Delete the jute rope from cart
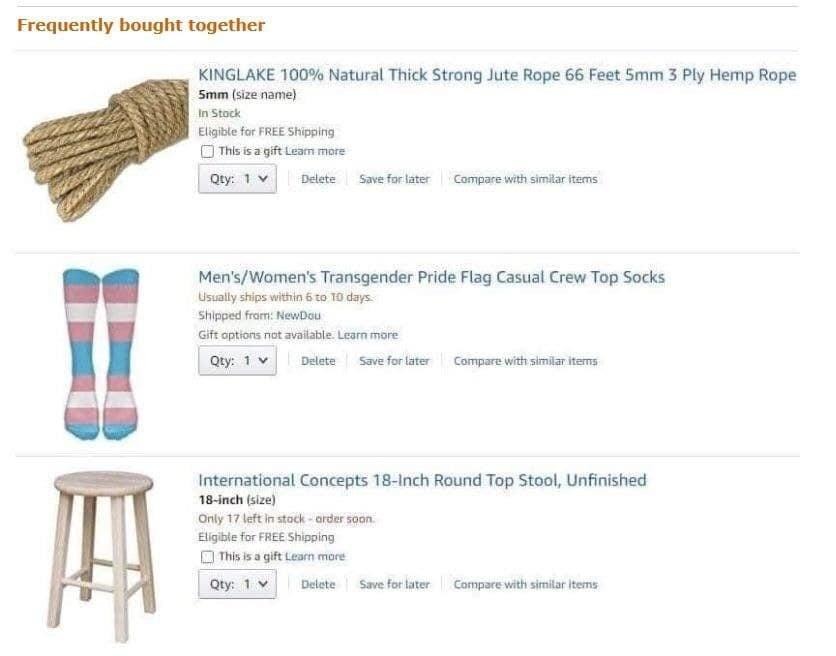 [x=318, y=179]
